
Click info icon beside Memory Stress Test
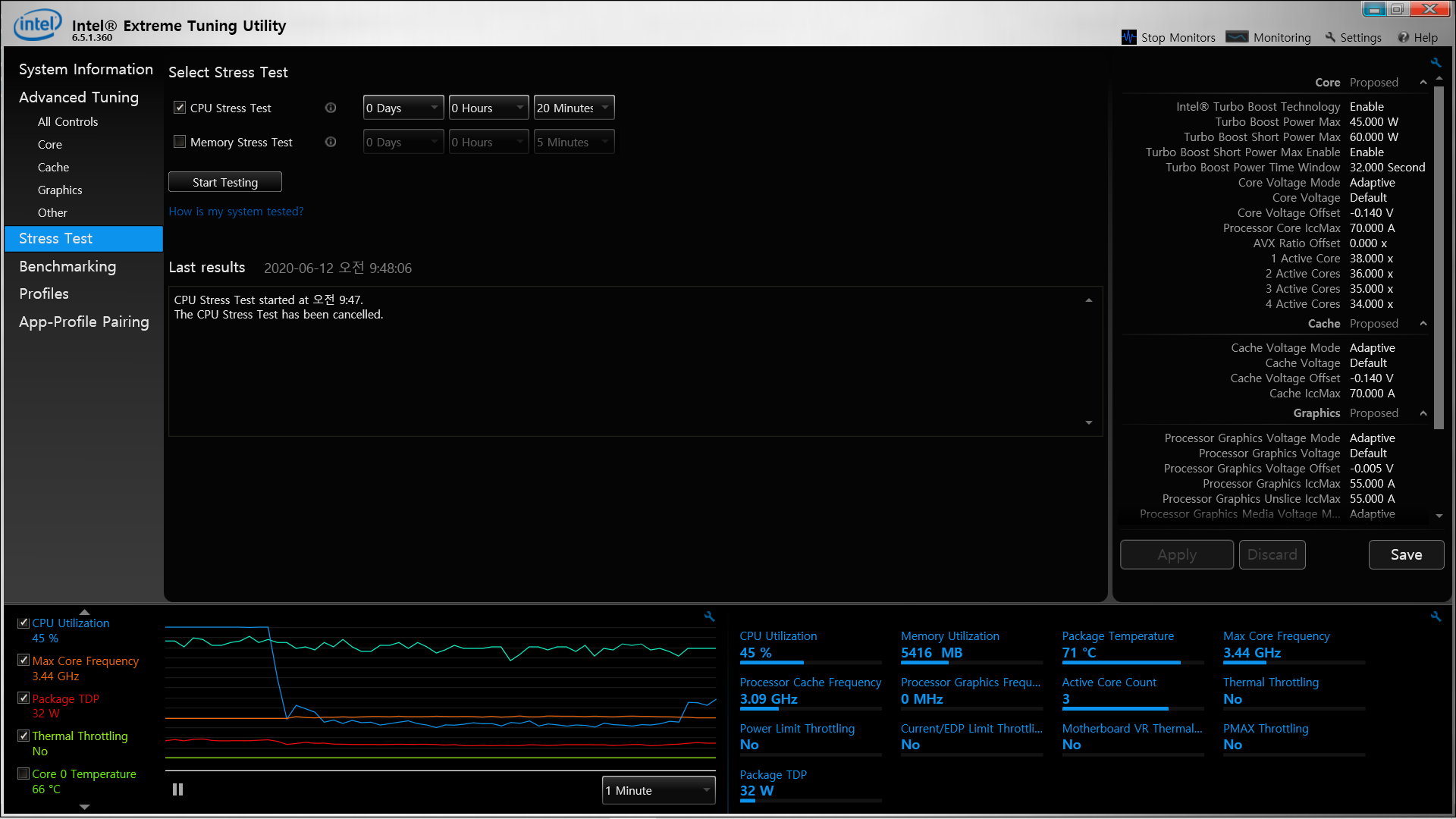(x=331, y=142)
